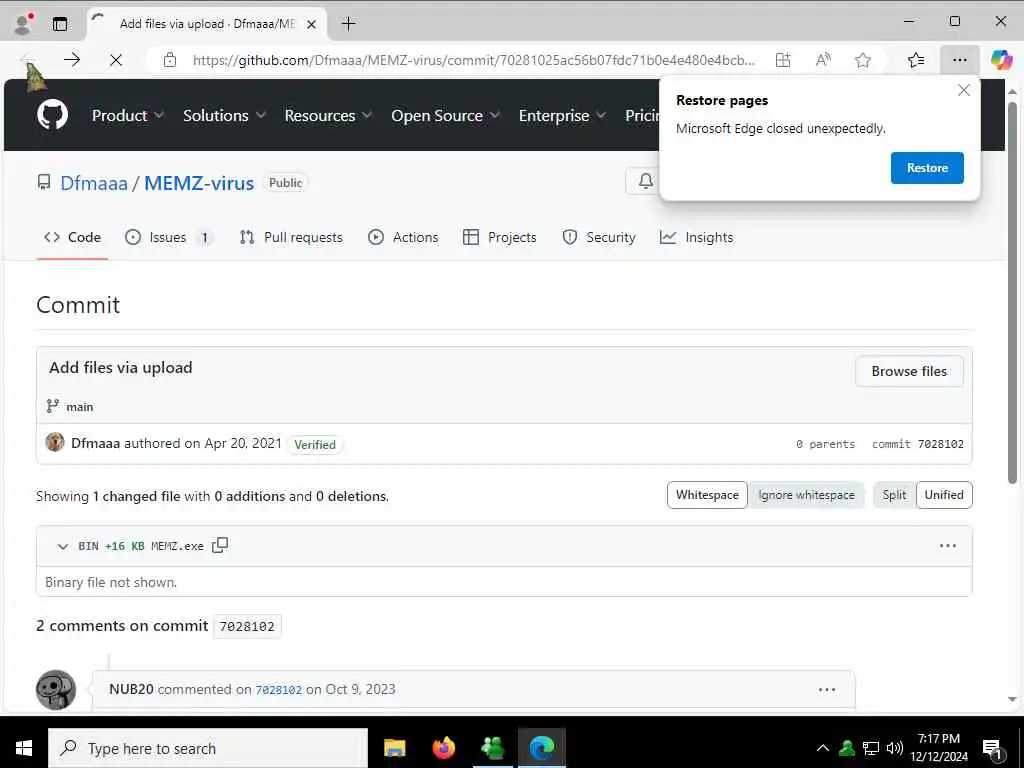Open the green people app on taskbar
This screenshot has height=768, width=1024.
492,748
